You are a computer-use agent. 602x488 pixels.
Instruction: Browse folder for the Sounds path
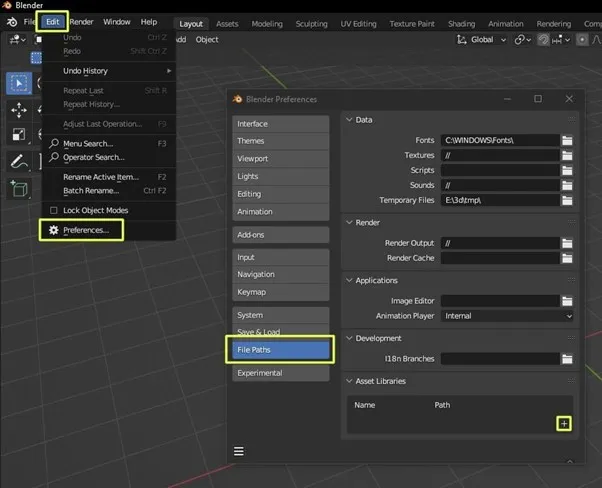[567, 185]
